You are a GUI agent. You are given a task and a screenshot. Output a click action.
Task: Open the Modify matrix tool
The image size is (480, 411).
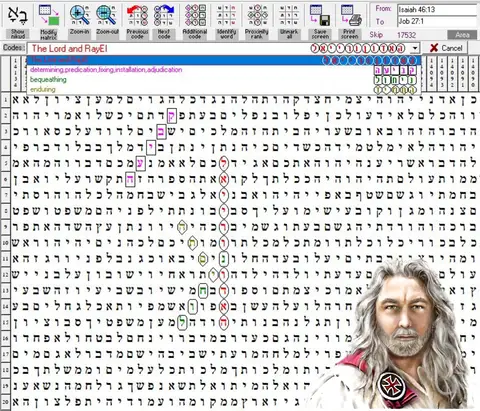[x=49, y=15]
